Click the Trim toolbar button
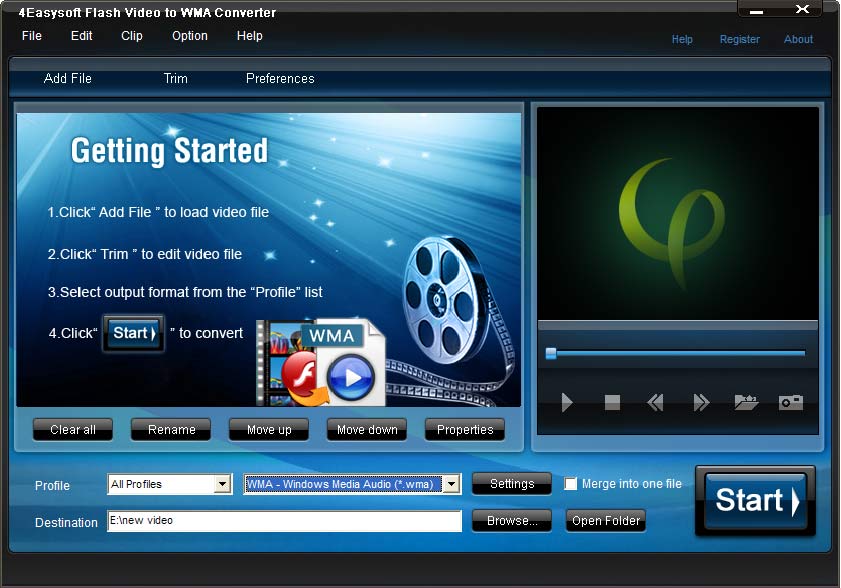 [x=175, y=78]
